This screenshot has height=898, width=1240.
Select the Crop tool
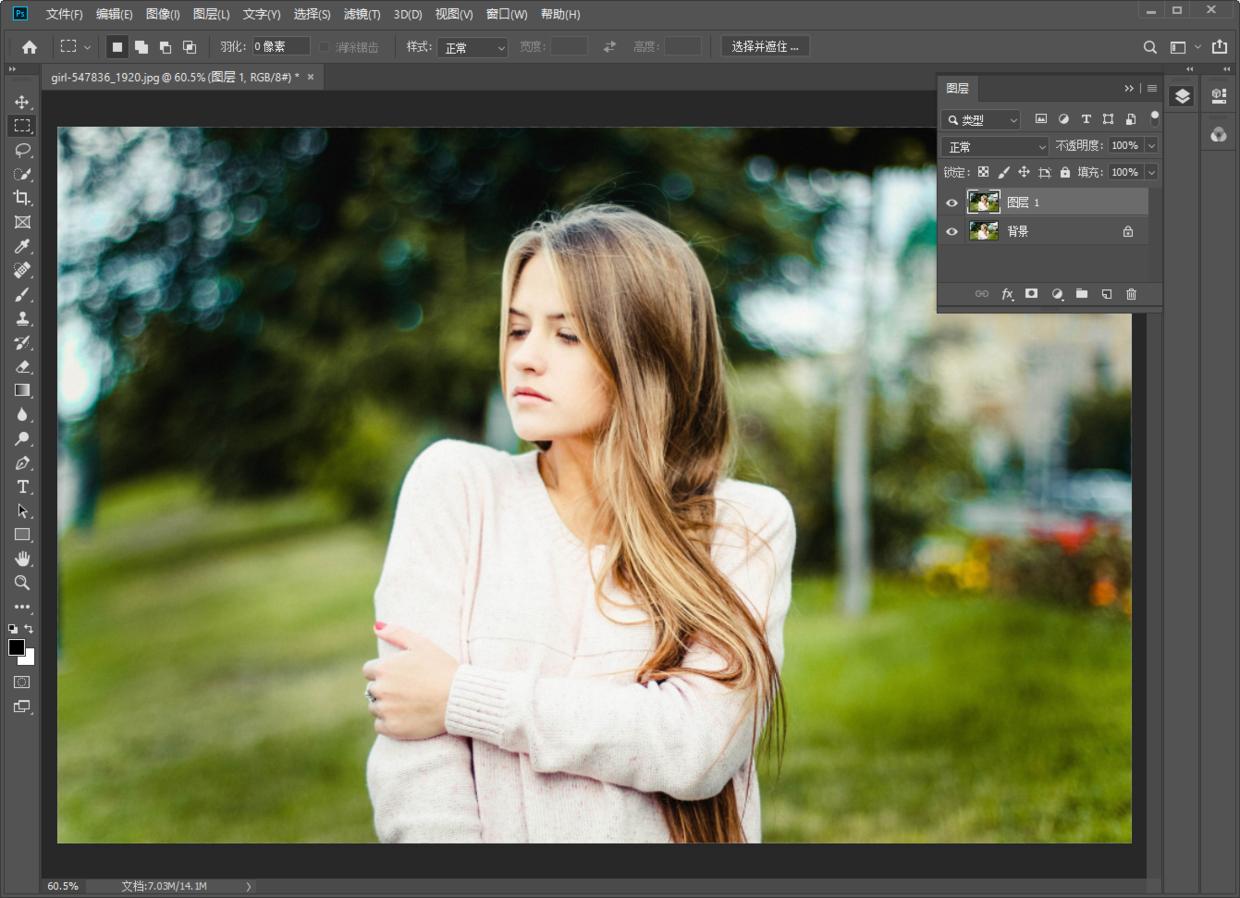tap(22, 198)
